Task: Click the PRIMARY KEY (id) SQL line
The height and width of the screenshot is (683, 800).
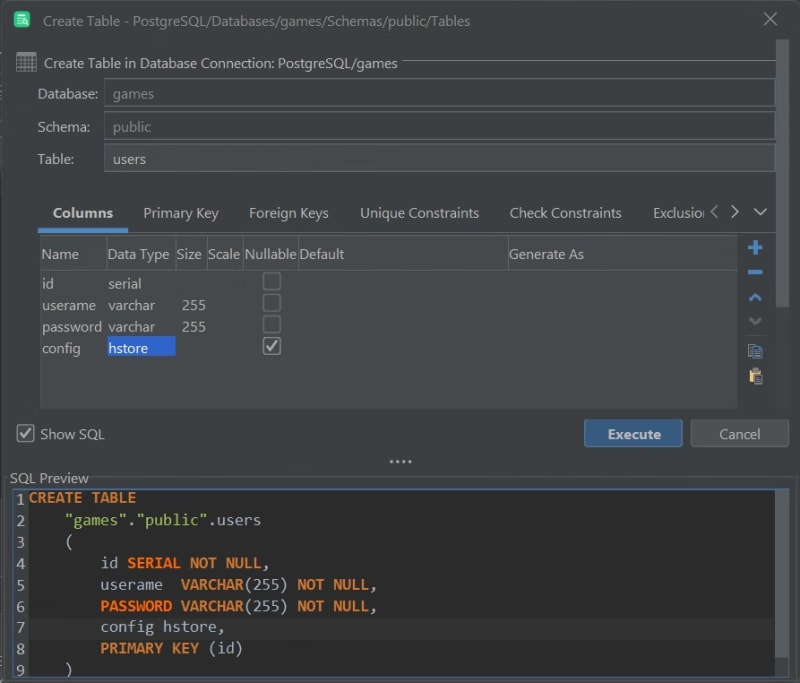Action: [x=171, y=648]
